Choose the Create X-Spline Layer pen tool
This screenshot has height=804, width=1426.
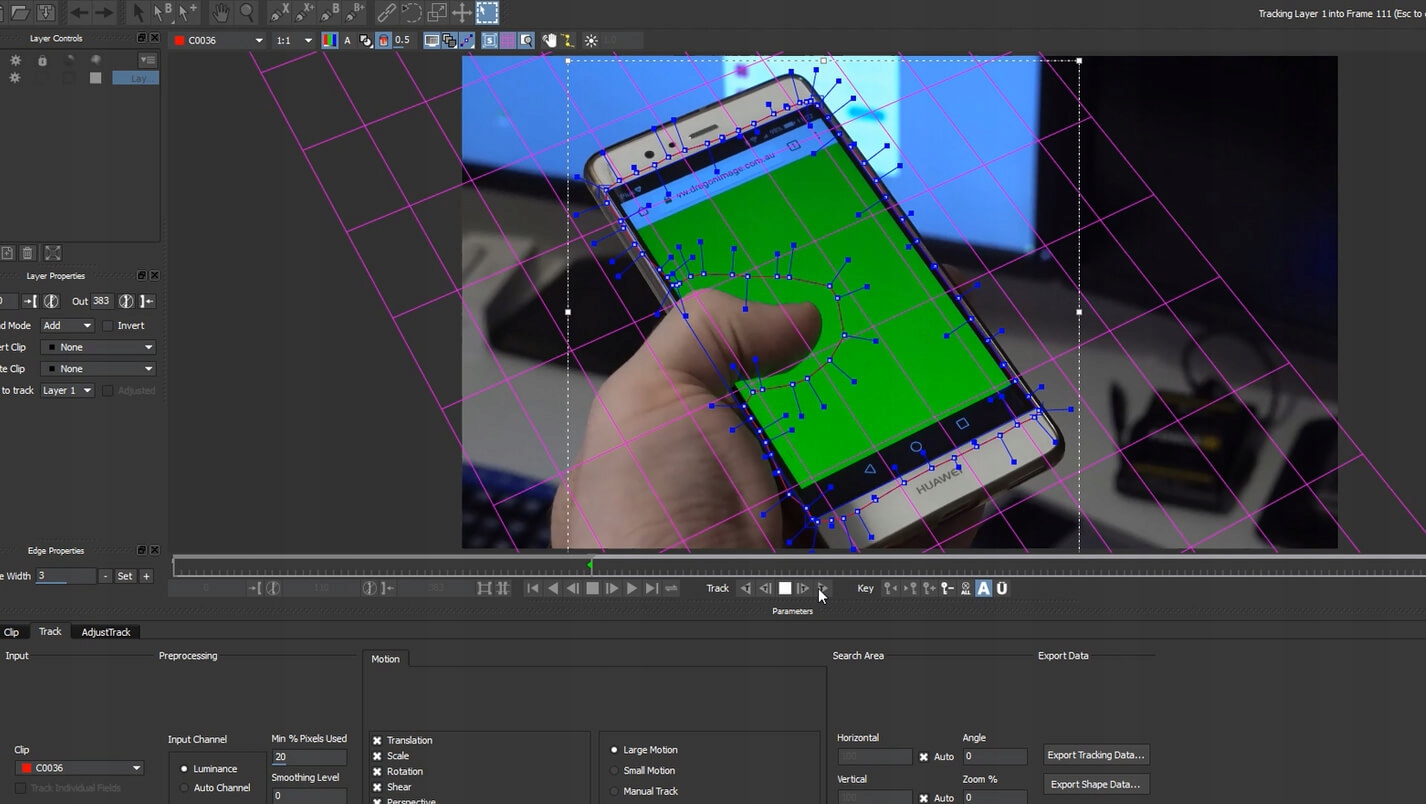(x=280, y=13)
